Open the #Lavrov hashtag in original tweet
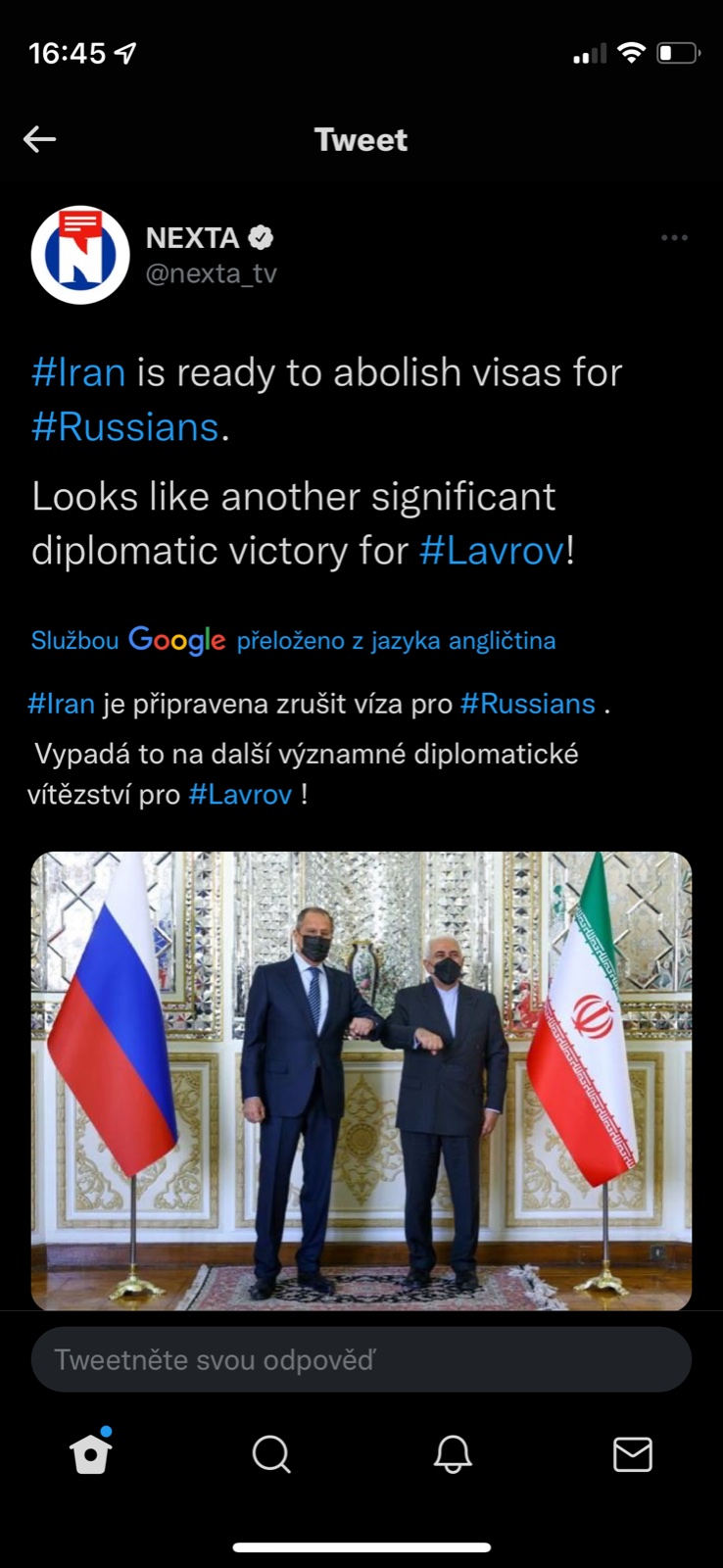This screenshot has width=723, height=1568. pos(492,551)
